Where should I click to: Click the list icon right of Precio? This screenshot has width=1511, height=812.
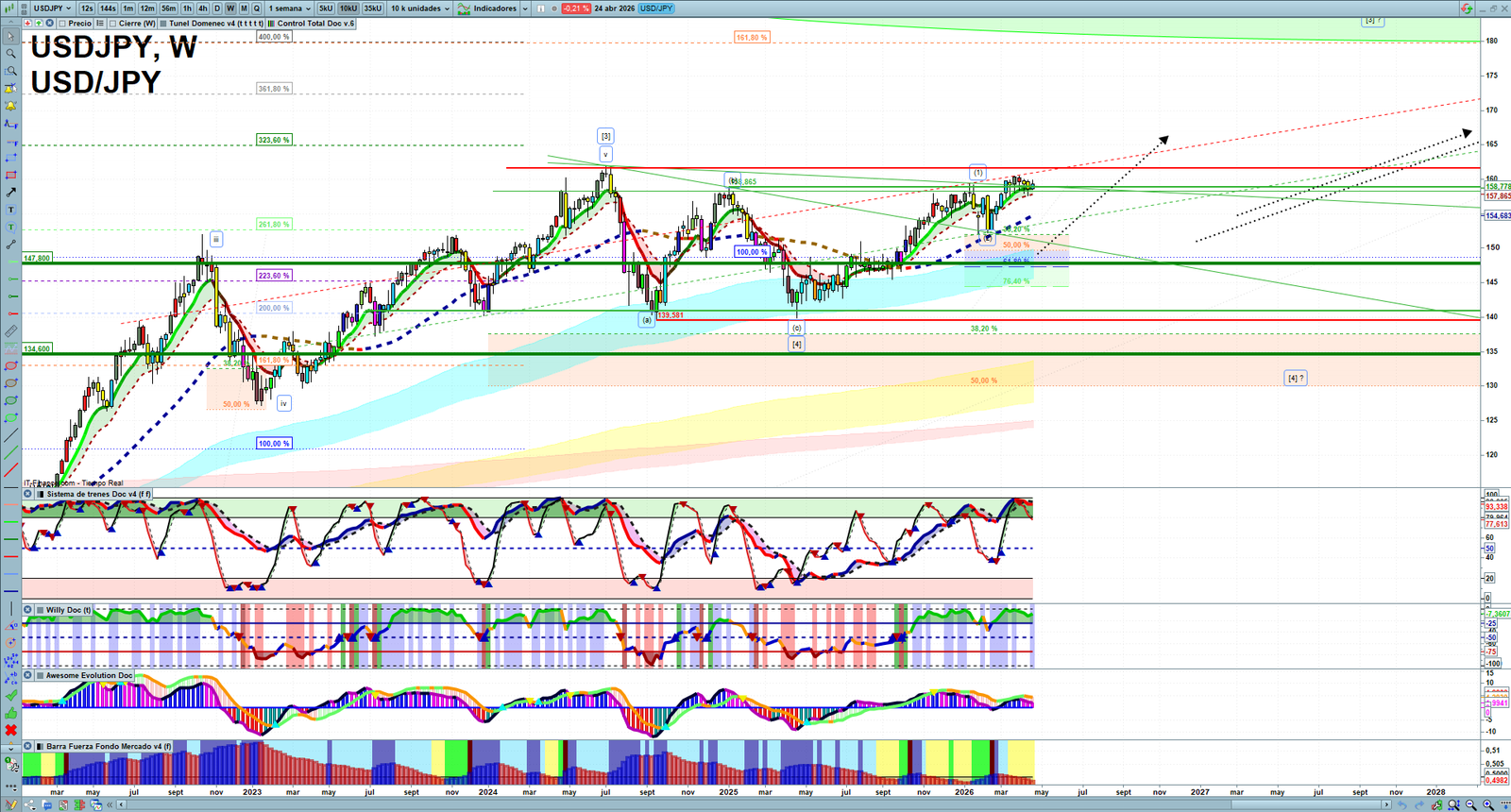(x=100, y=24)
